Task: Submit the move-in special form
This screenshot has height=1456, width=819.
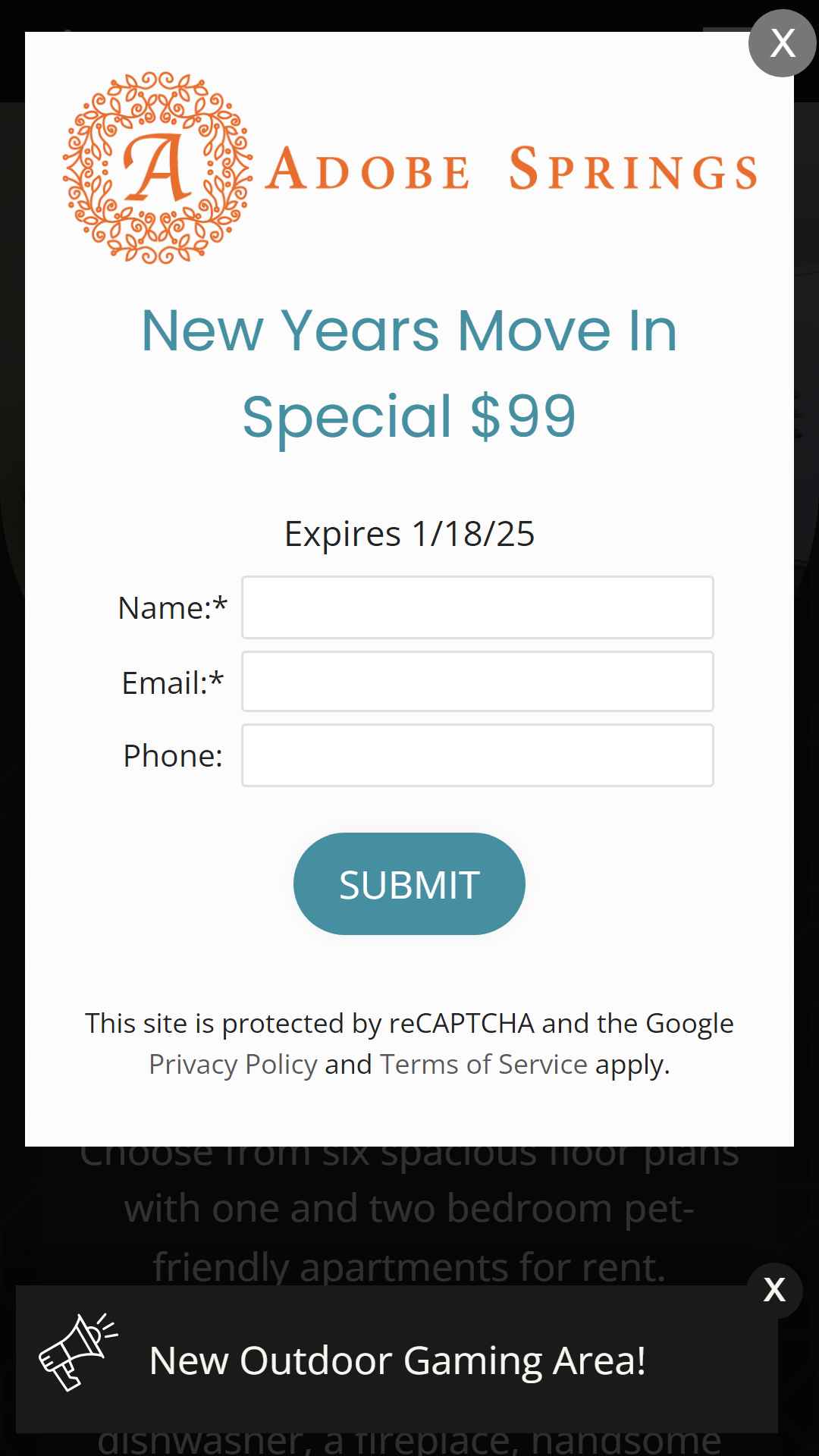Action: point(409,883)
